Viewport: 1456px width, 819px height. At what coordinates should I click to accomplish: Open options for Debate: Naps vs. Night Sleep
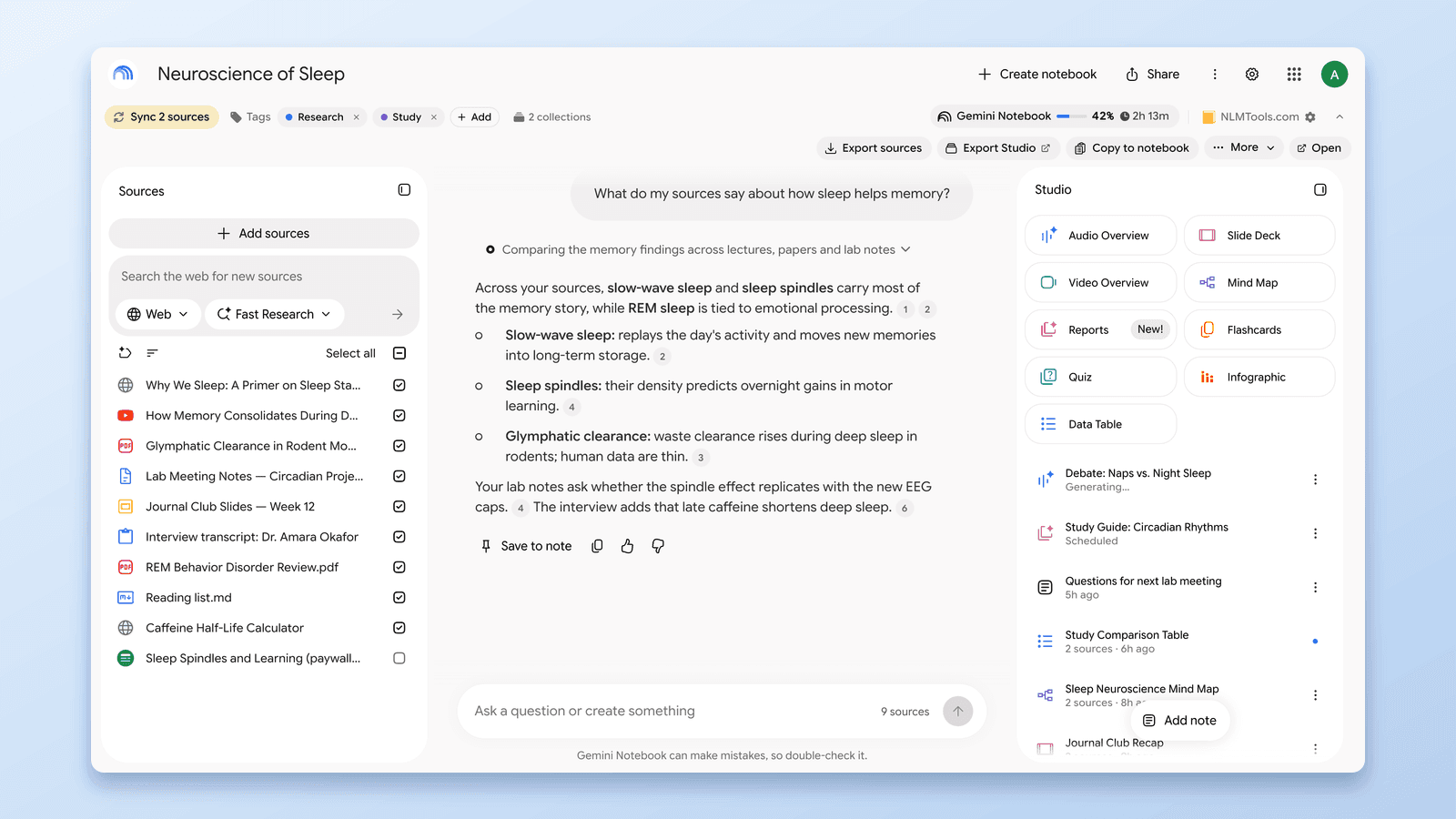(x=1315, y=480)
